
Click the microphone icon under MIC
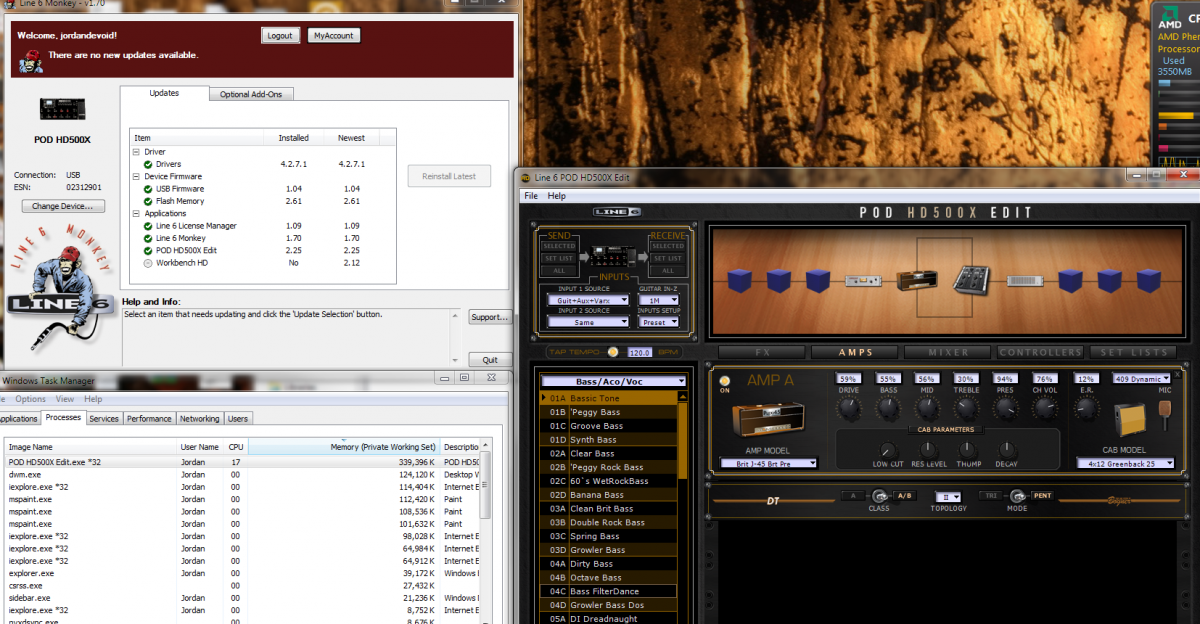point(1165,413)
